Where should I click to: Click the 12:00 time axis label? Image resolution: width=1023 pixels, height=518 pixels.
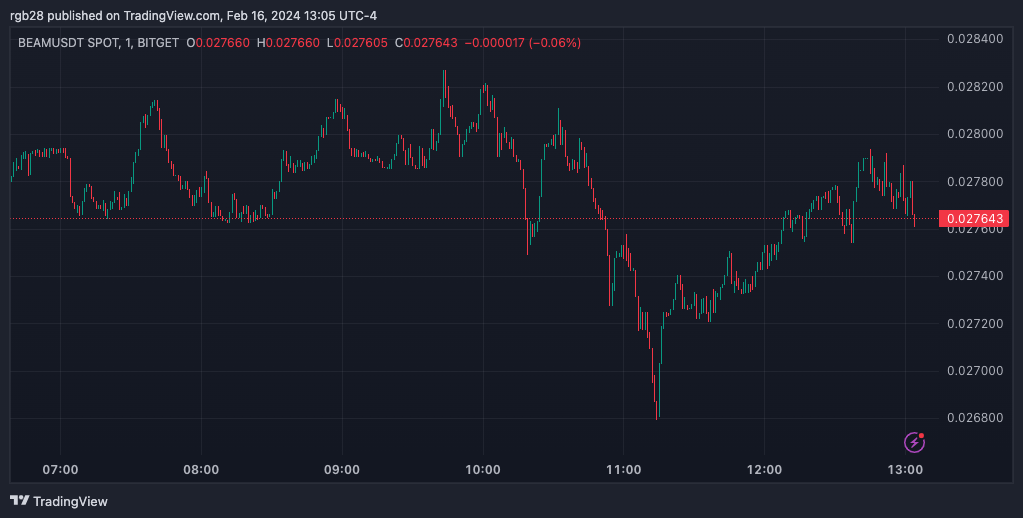click(765, 470)
